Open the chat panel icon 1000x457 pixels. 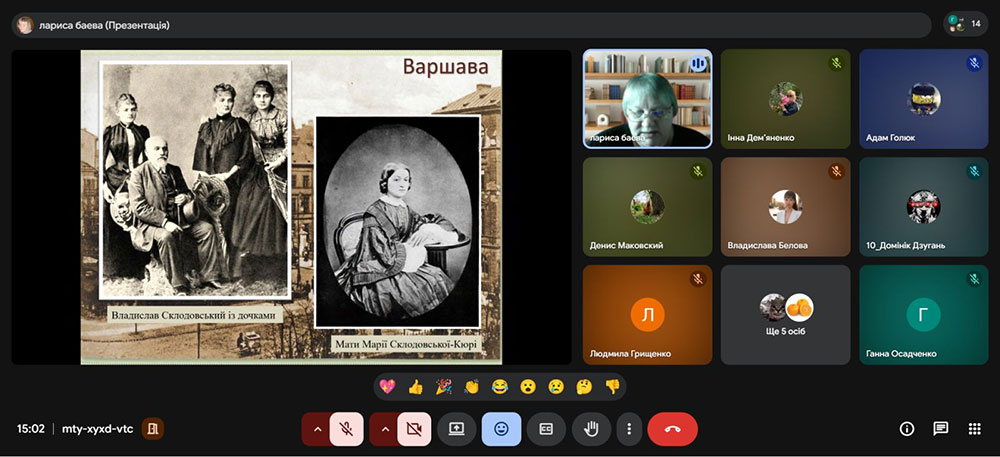pyautogui.click(x=941, y=429)
